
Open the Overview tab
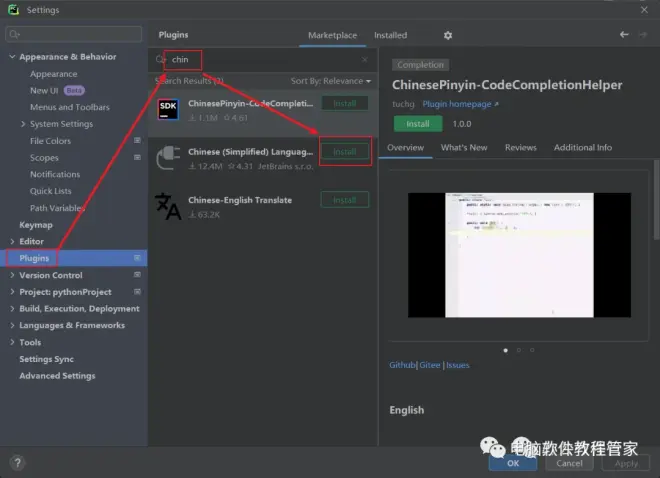[x=405, y=147]
